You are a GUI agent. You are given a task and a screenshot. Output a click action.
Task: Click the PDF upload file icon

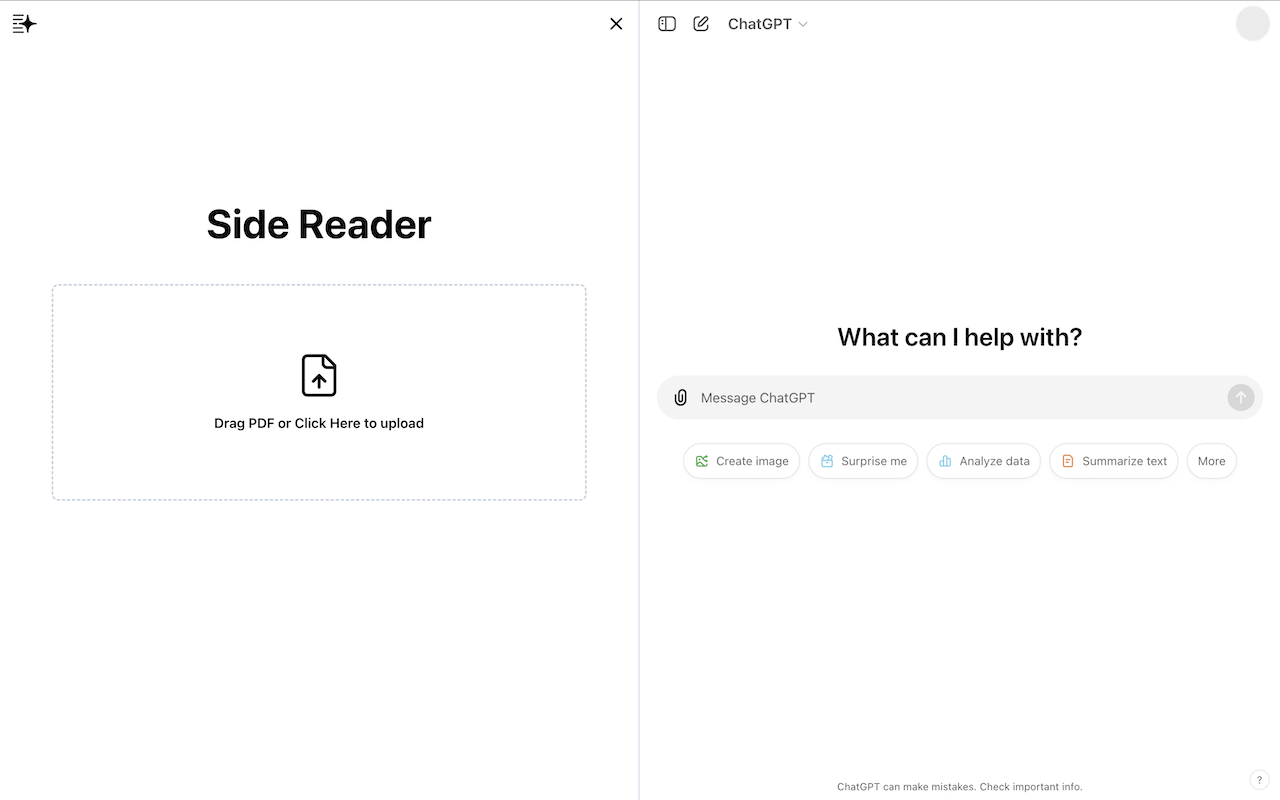pos(319,376)
